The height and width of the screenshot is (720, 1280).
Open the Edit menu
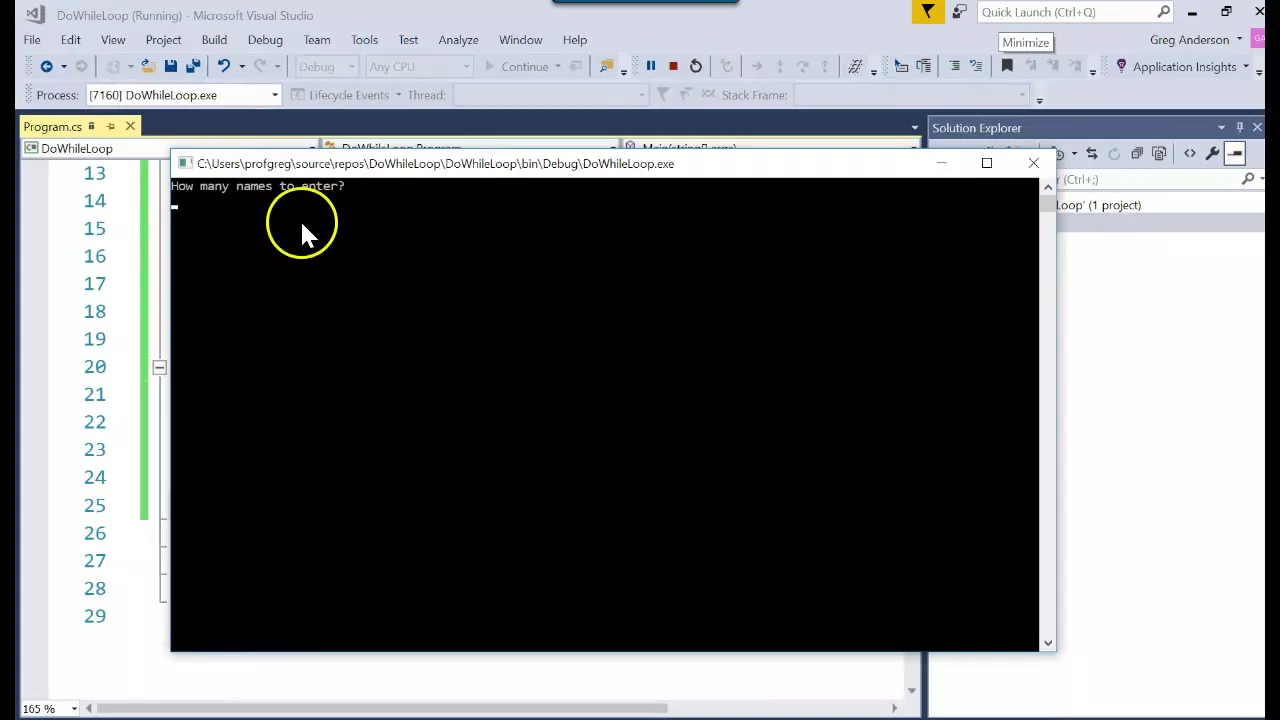tap(70, 40)
